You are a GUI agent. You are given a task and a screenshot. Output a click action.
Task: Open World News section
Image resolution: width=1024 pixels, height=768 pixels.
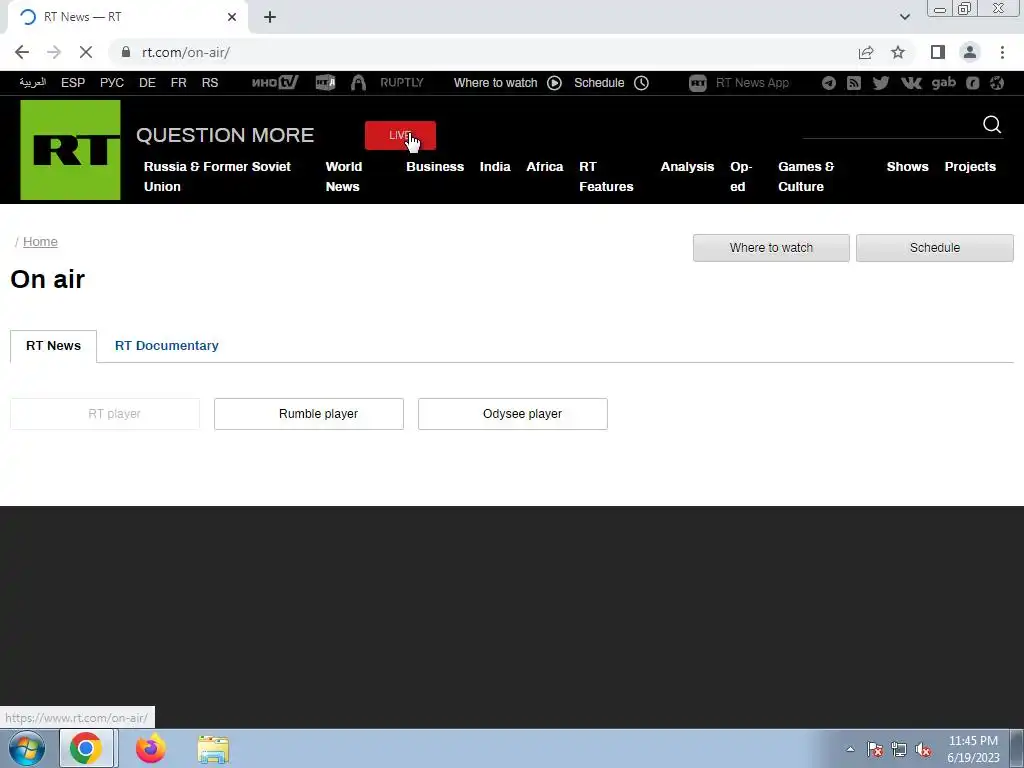[x=344, y=176]
